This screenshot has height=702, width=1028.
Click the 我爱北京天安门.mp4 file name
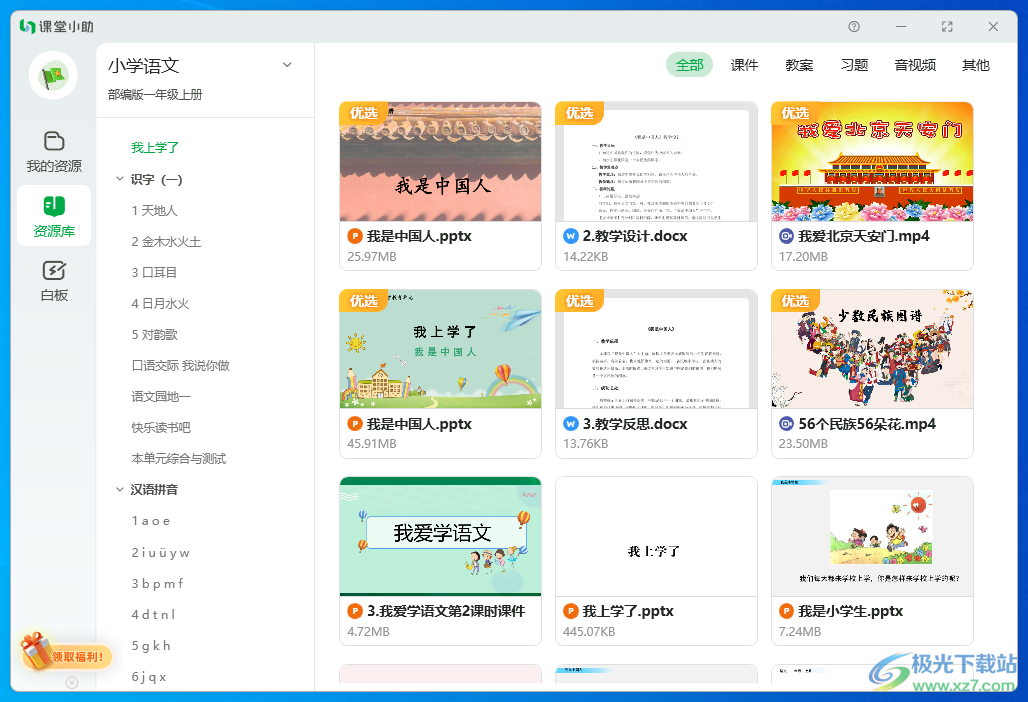coord(863,236)
